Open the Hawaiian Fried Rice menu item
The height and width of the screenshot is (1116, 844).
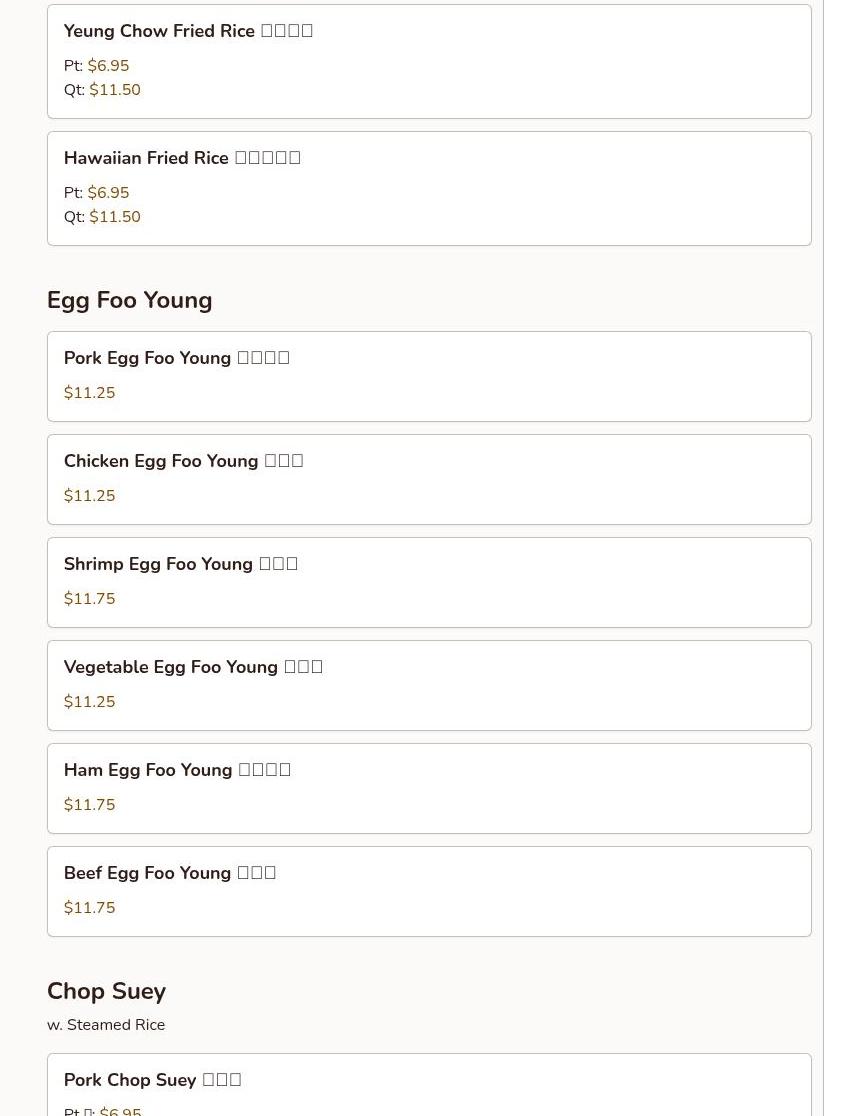[x=182, y=158]
